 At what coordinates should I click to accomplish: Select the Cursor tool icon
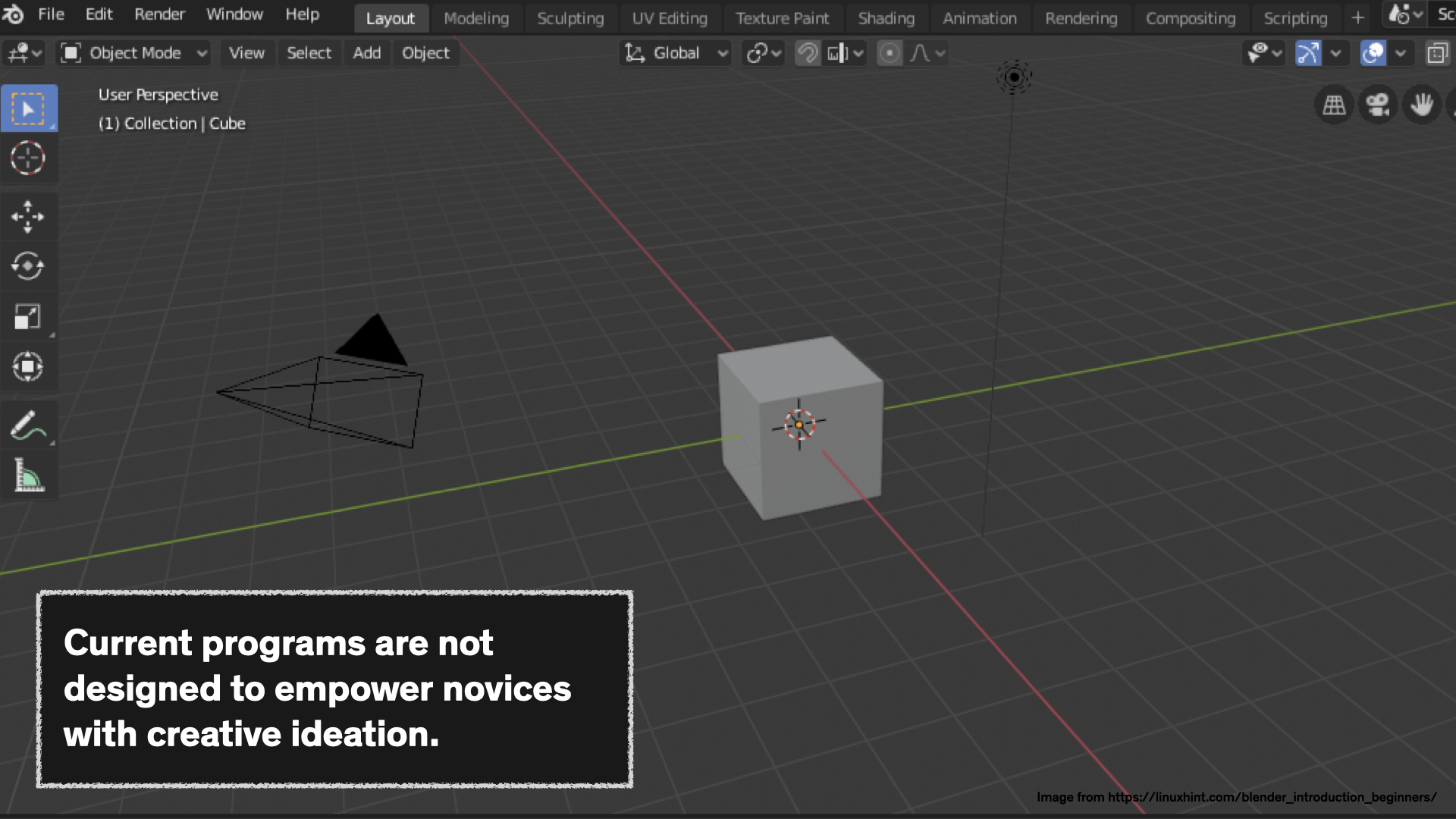click(27, 158)
